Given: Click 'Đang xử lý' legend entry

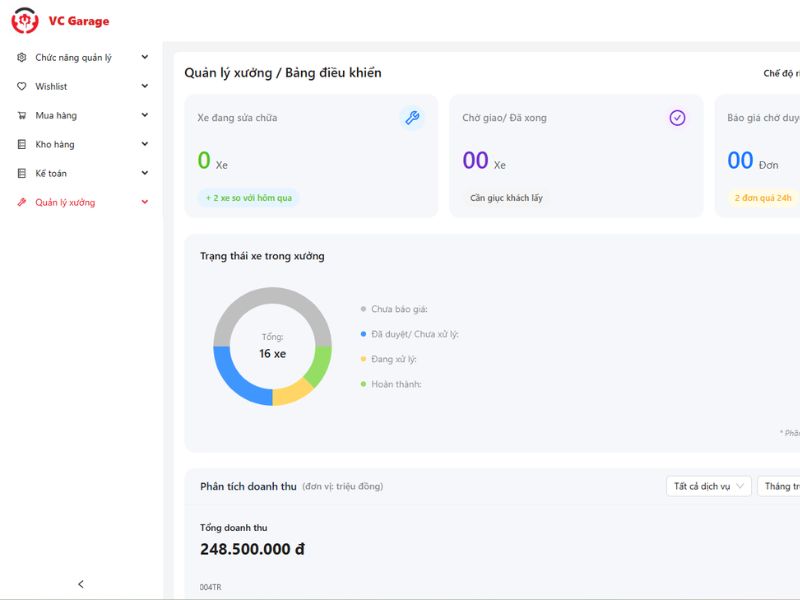Looking at the screenshot, I should [389, 359].
